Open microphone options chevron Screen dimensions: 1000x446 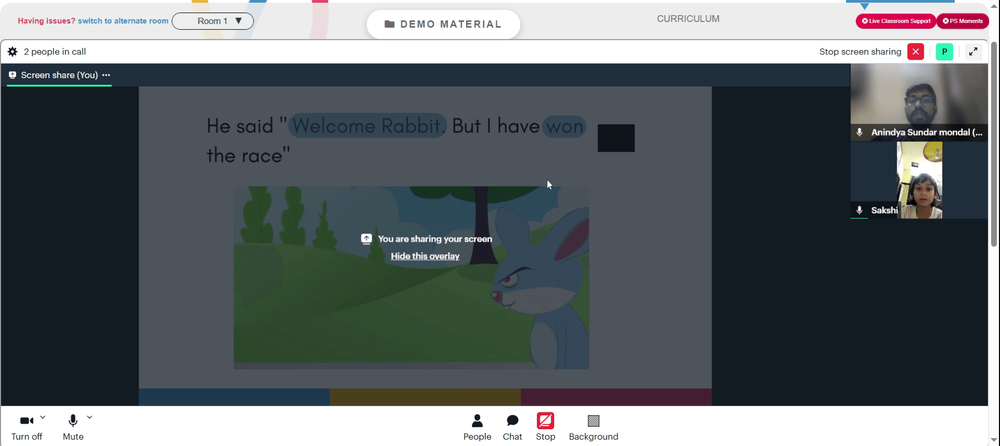[89, 417]
